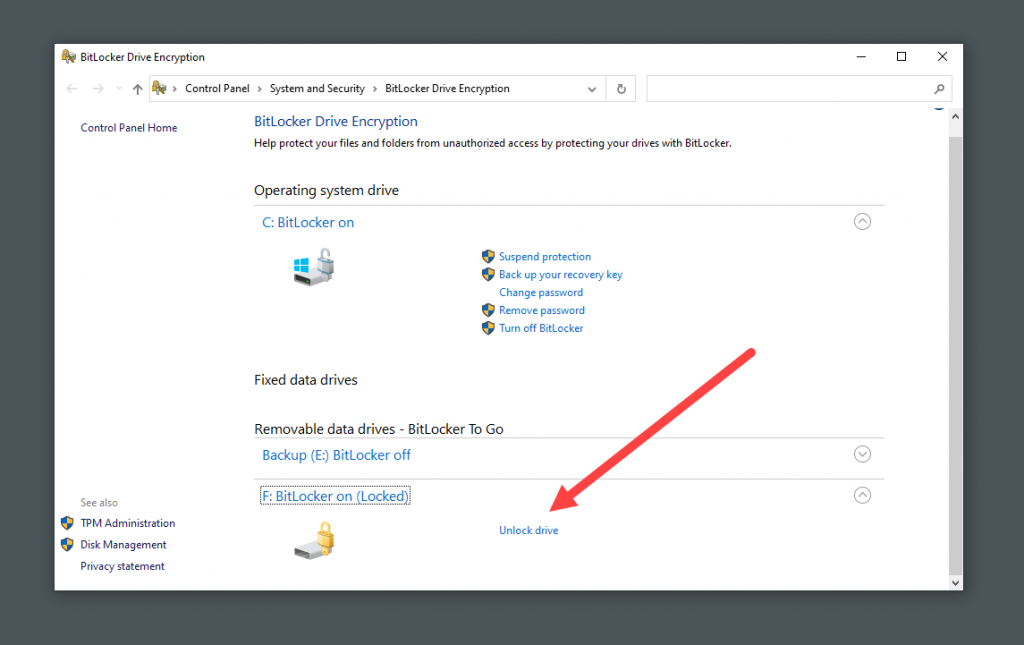Click the up-one-level arrow icon

[x=137, y=89]
